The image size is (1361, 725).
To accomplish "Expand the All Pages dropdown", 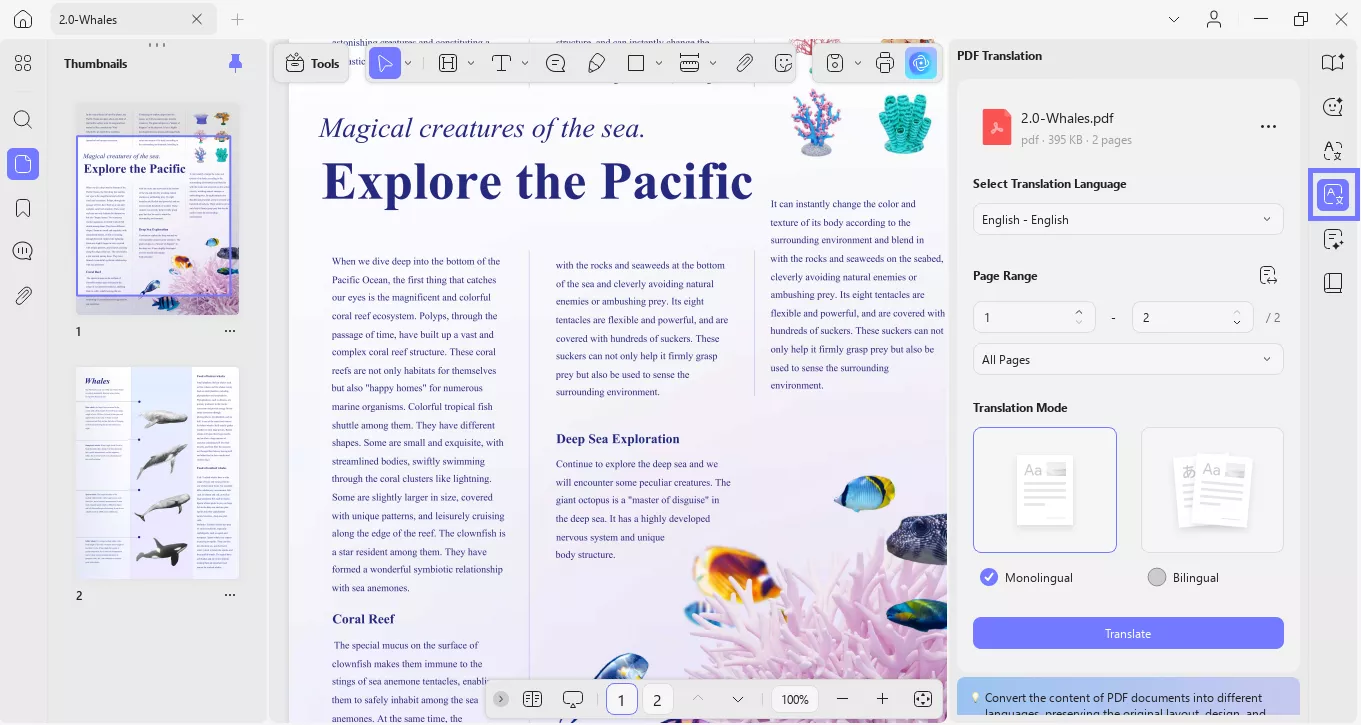I will pyautogui.click(x=1127, y=360).
